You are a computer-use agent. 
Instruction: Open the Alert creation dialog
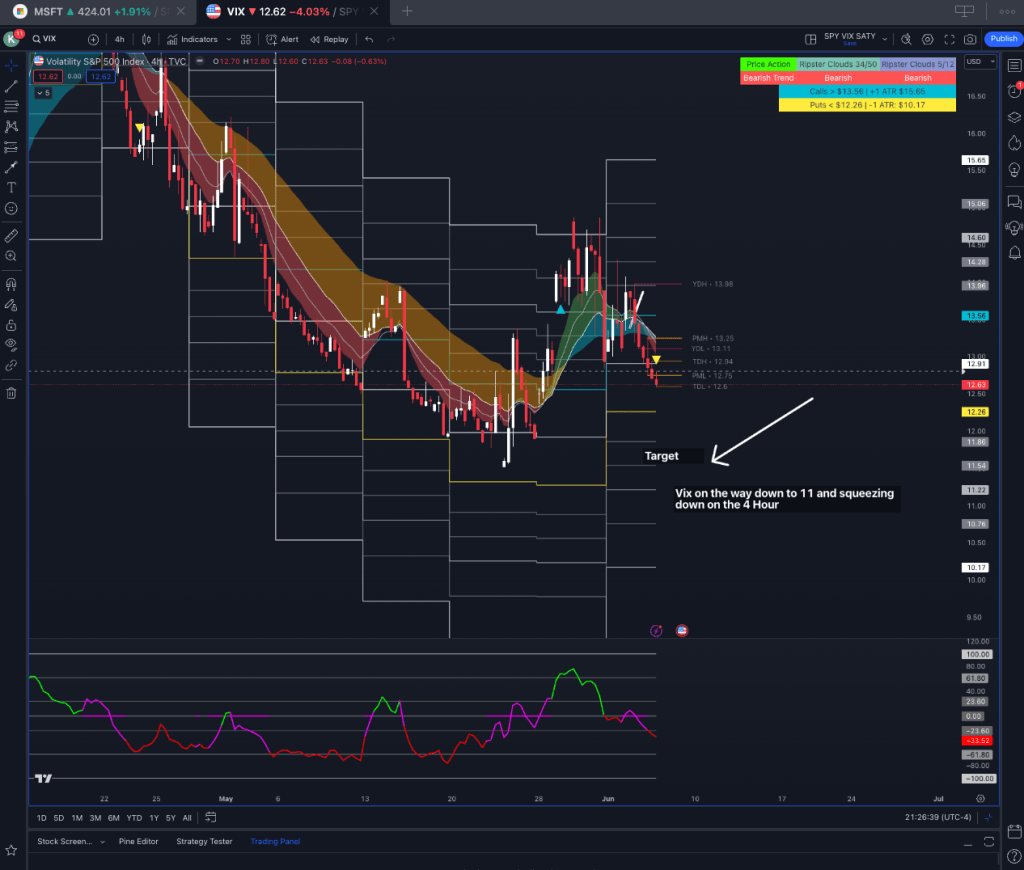(x=283, y=39)
